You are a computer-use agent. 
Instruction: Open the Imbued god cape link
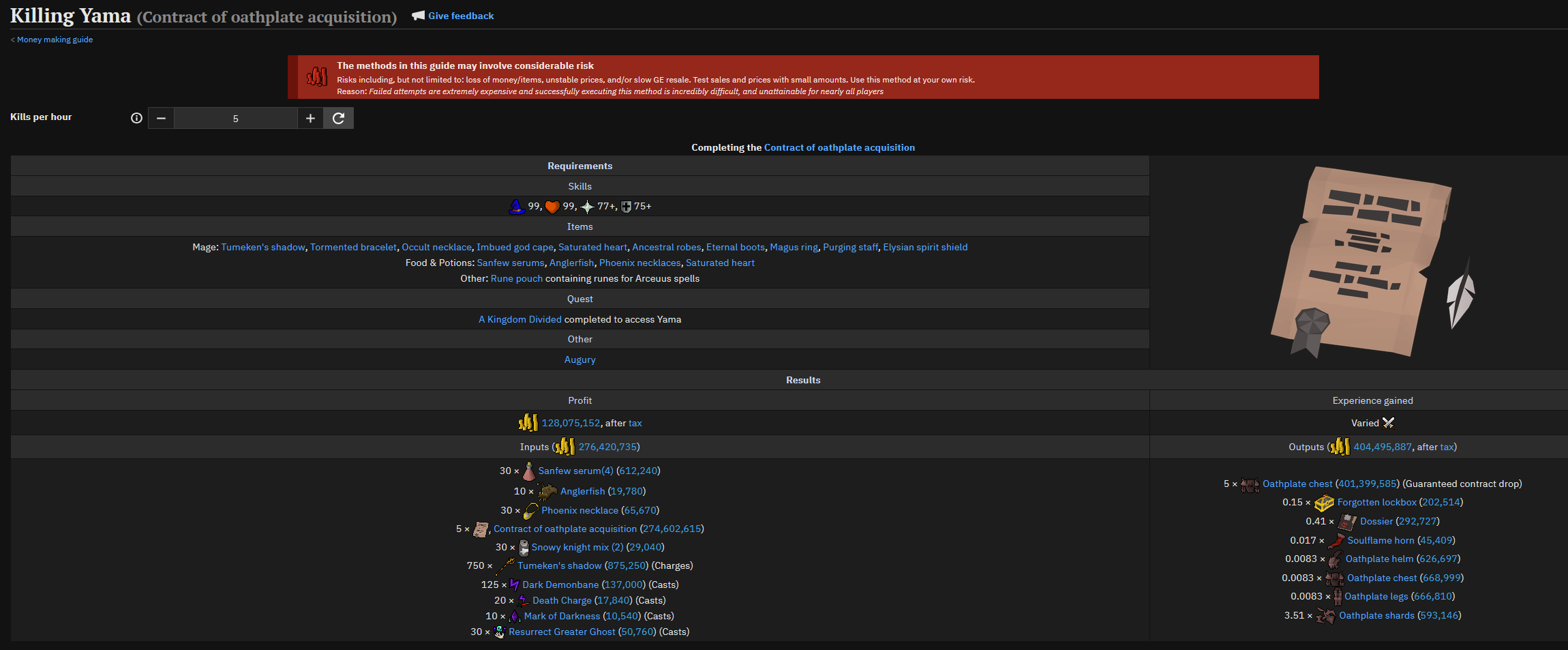tap(515, 247)
